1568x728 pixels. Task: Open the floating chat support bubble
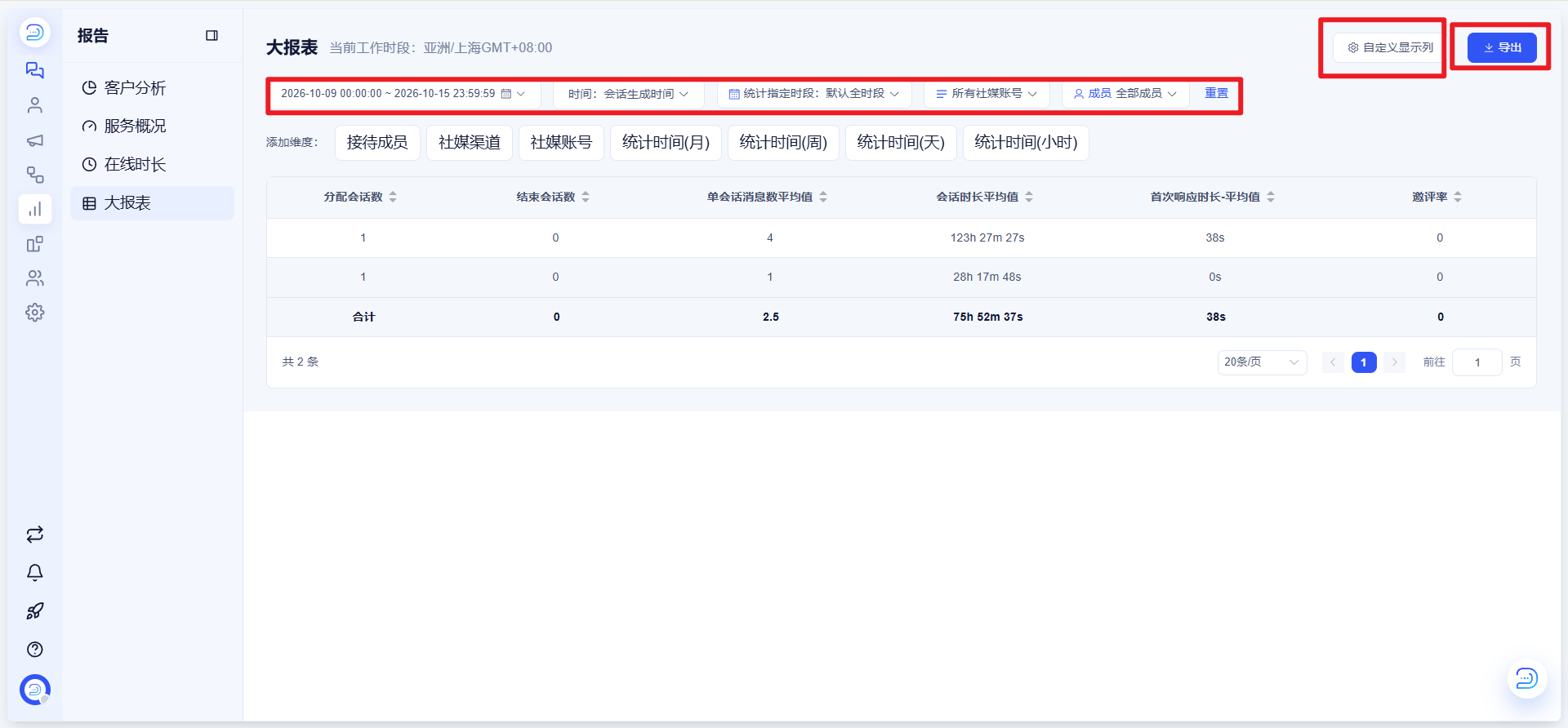tap(1526, 678)
